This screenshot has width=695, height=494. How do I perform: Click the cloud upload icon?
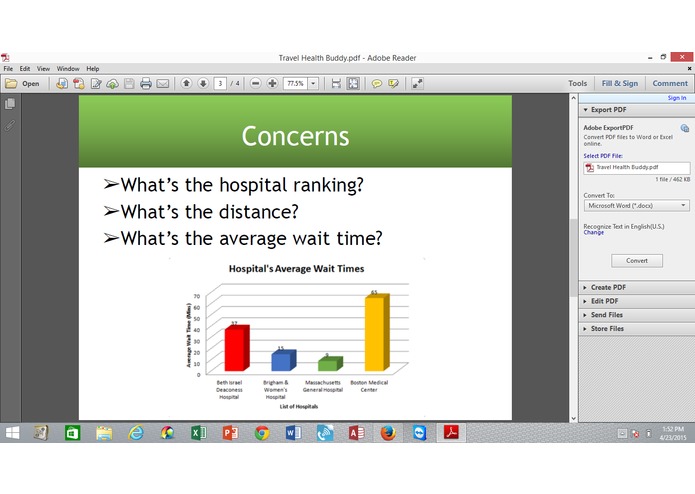click(113, 83)
